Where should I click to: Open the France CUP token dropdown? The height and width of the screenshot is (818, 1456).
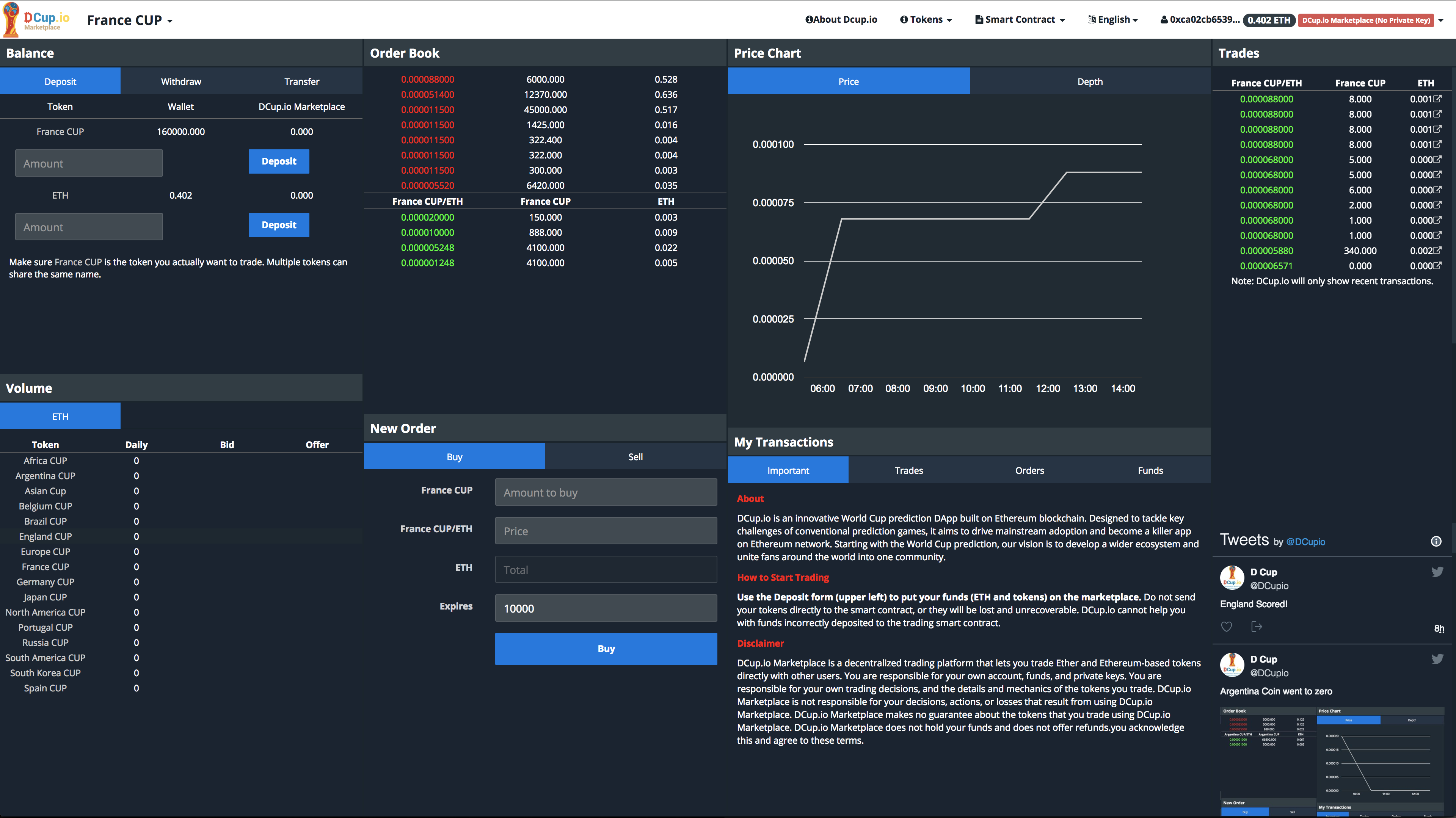pyautogui.click(x=129, y=20)
